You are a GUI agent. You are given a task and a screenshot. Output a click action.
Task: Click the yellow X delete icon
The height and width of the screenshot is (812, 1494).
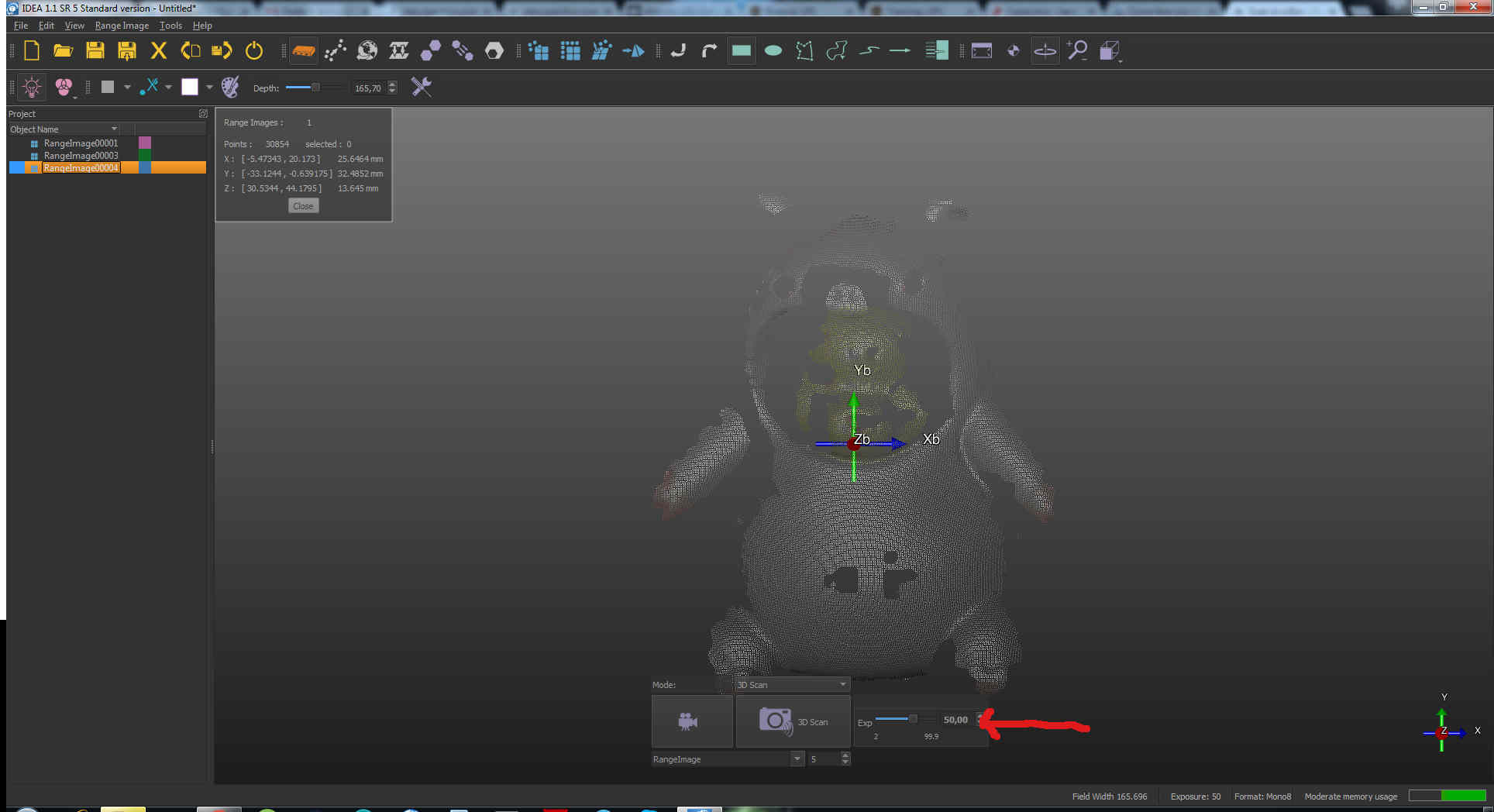159,51
